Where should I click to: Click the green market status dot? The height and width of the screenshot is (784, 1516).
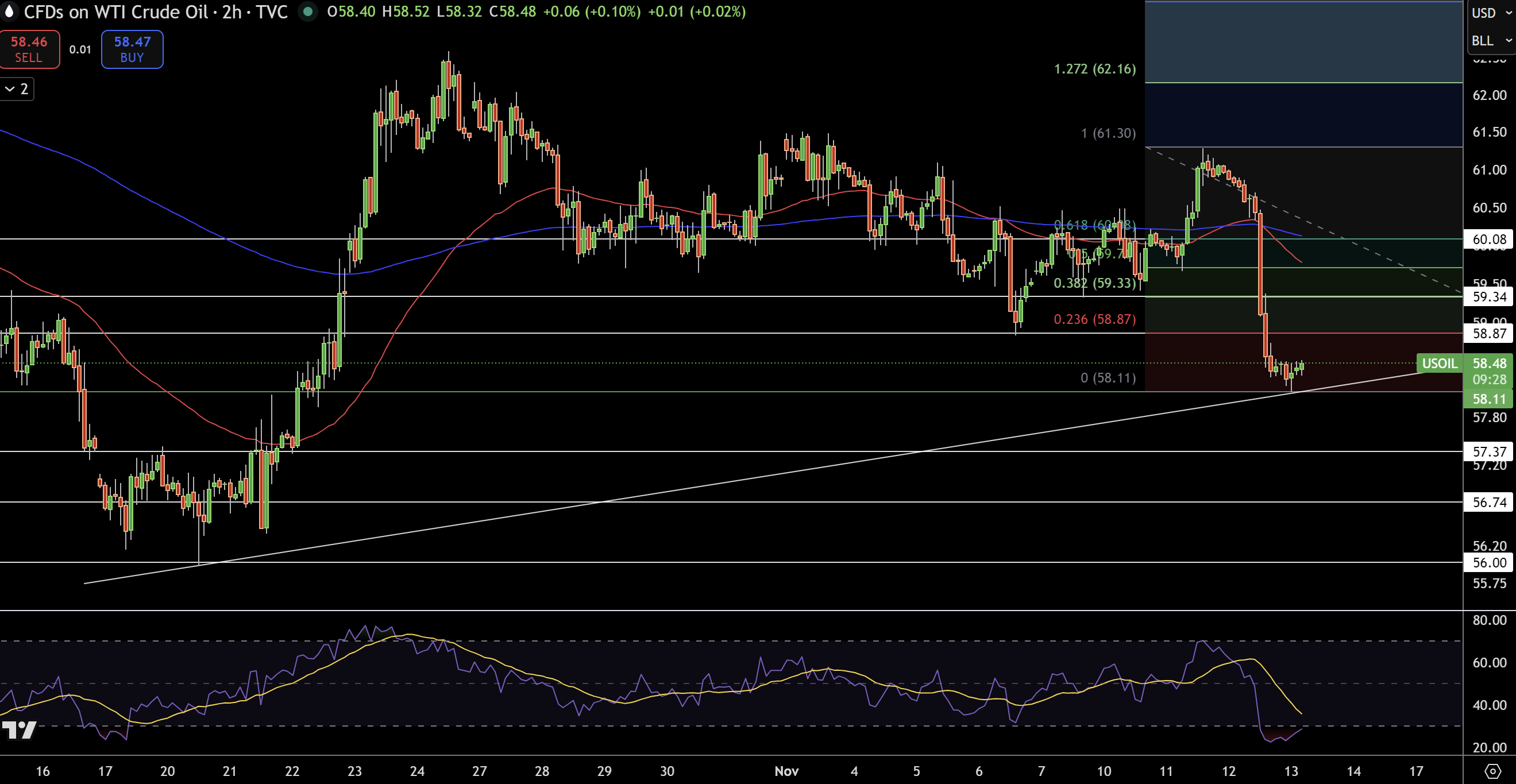(308, 11)
